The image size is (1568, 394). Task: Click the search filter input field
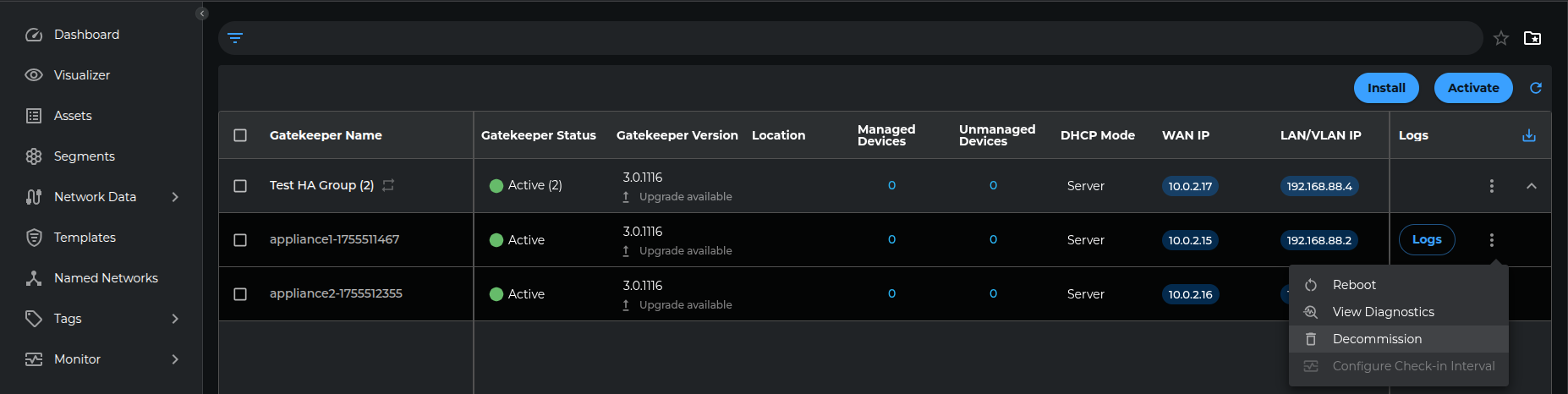[x=846, y=38]
